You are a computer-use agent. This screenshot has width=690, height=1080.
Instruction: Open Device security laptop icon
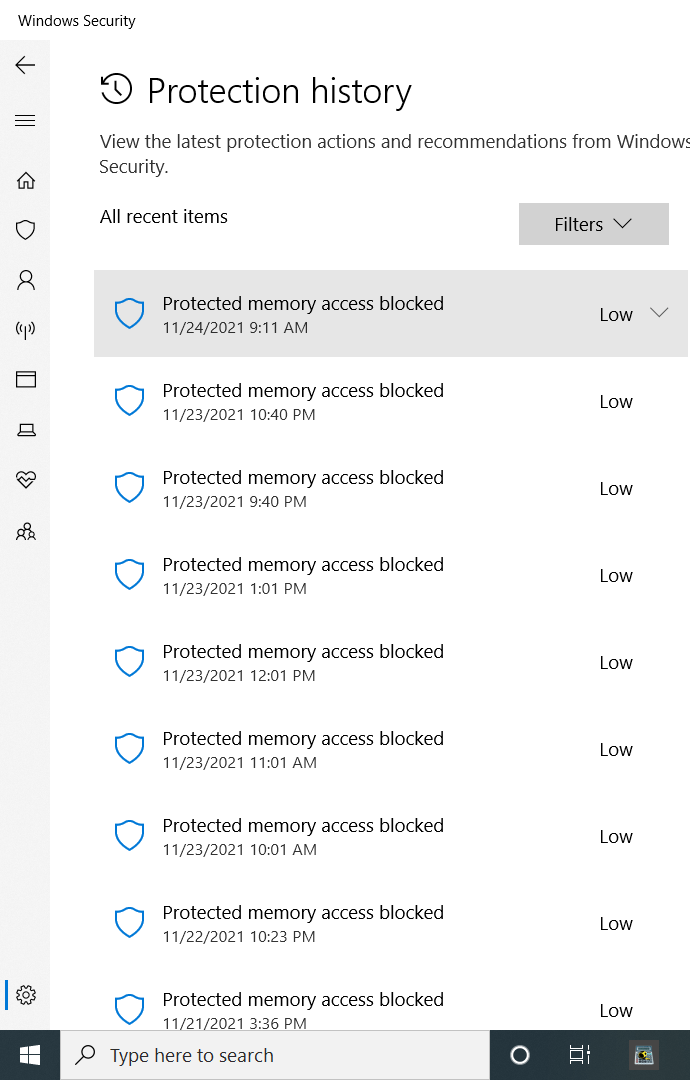[x=25, y=429]
